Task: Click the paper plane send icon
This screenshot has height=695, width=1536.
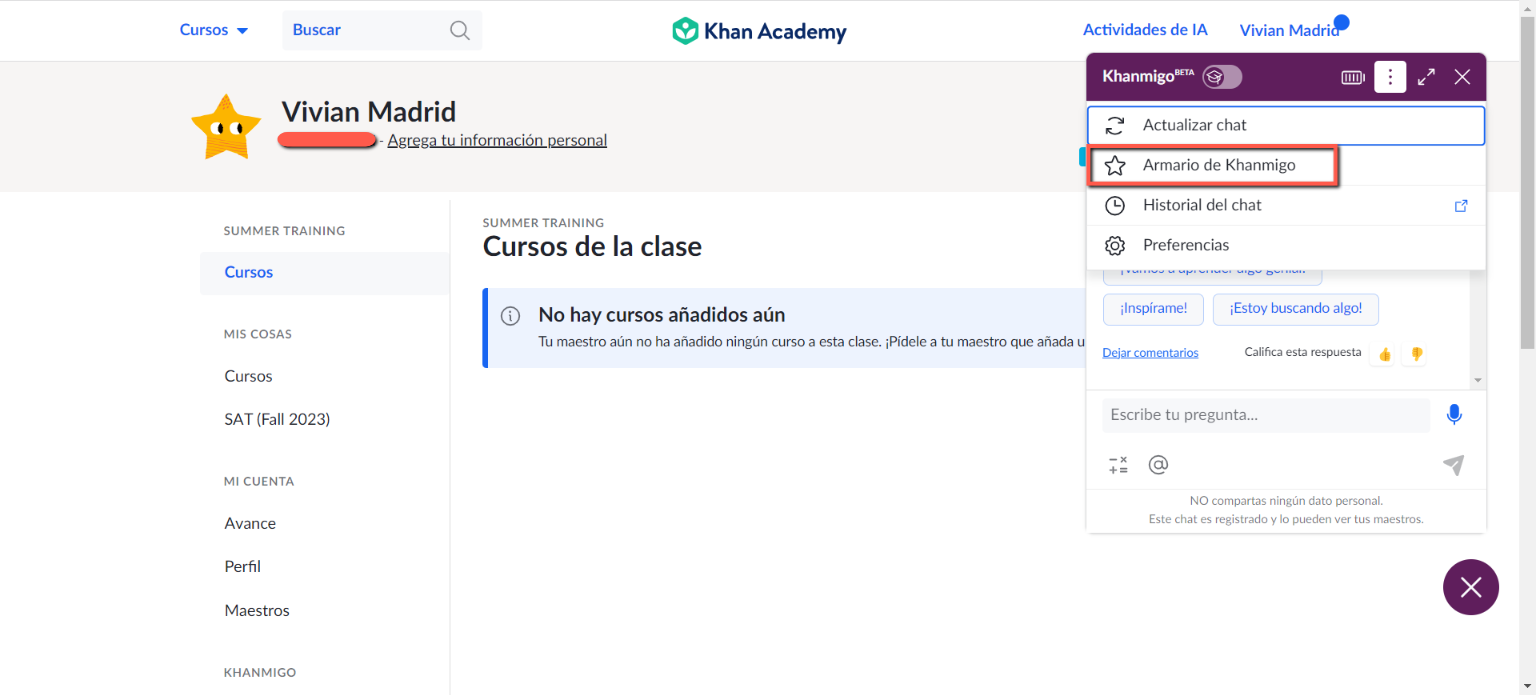Action: pos(1453,465)
